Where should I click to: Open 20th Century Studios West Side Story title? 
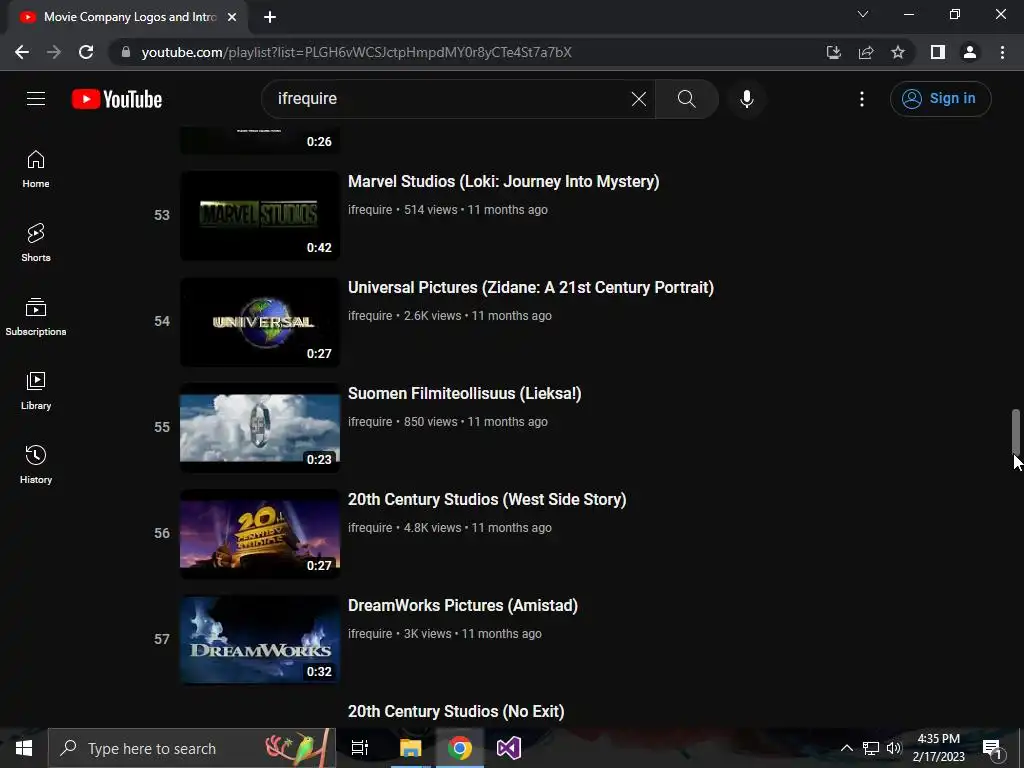pyautogui.click(x=487, y=500)
